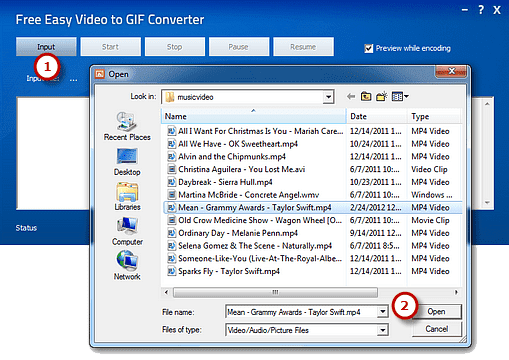The image size is (509, 360).
Task: Sort files by Date column header
Action: tap(377, 116)
